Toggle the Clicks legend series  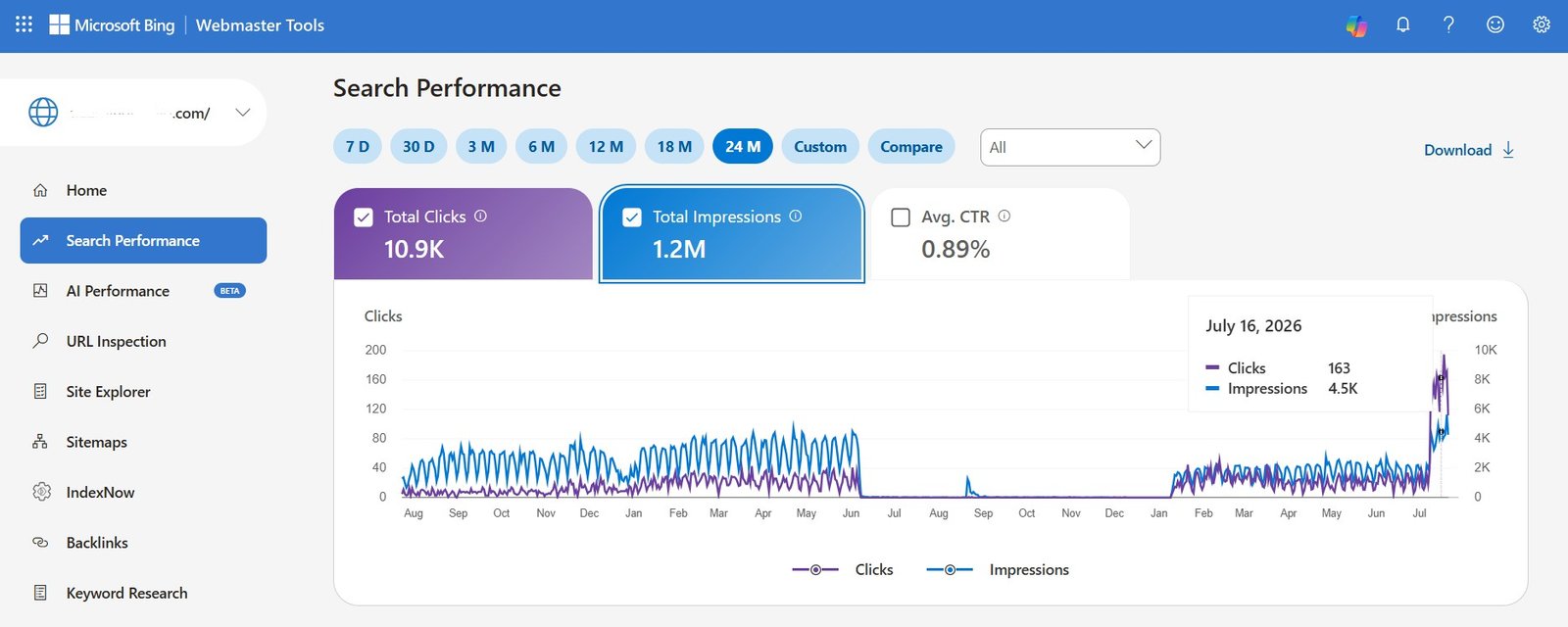click(843, 569)
